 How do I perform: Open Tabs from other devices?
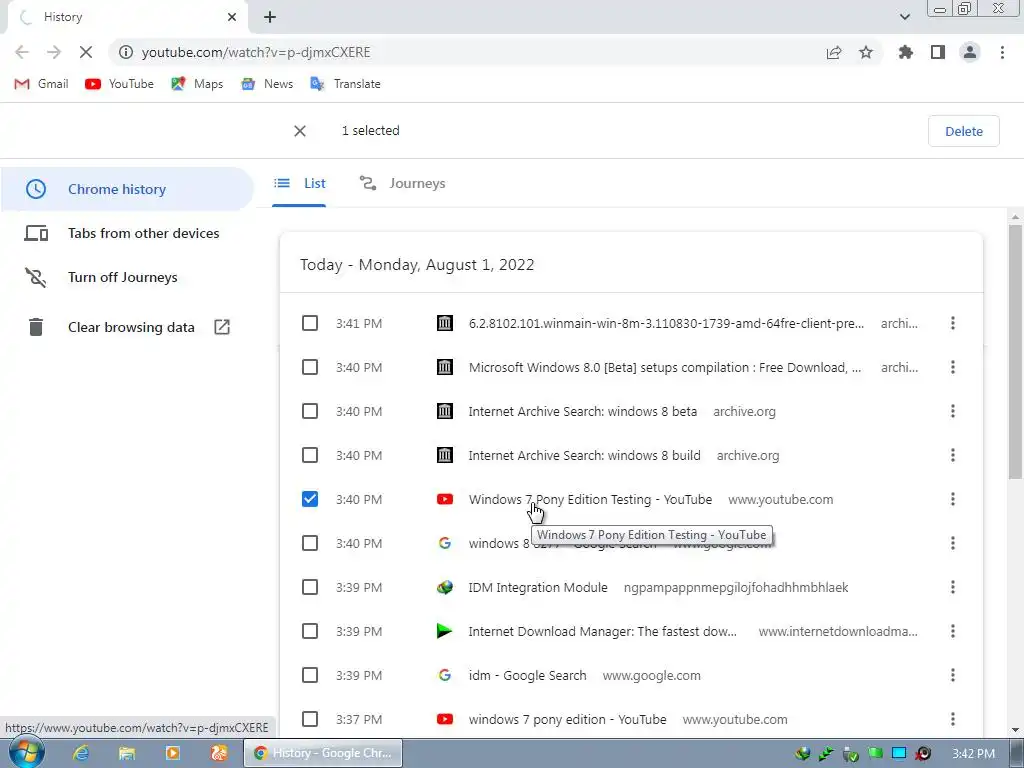[x=127, y=233]
